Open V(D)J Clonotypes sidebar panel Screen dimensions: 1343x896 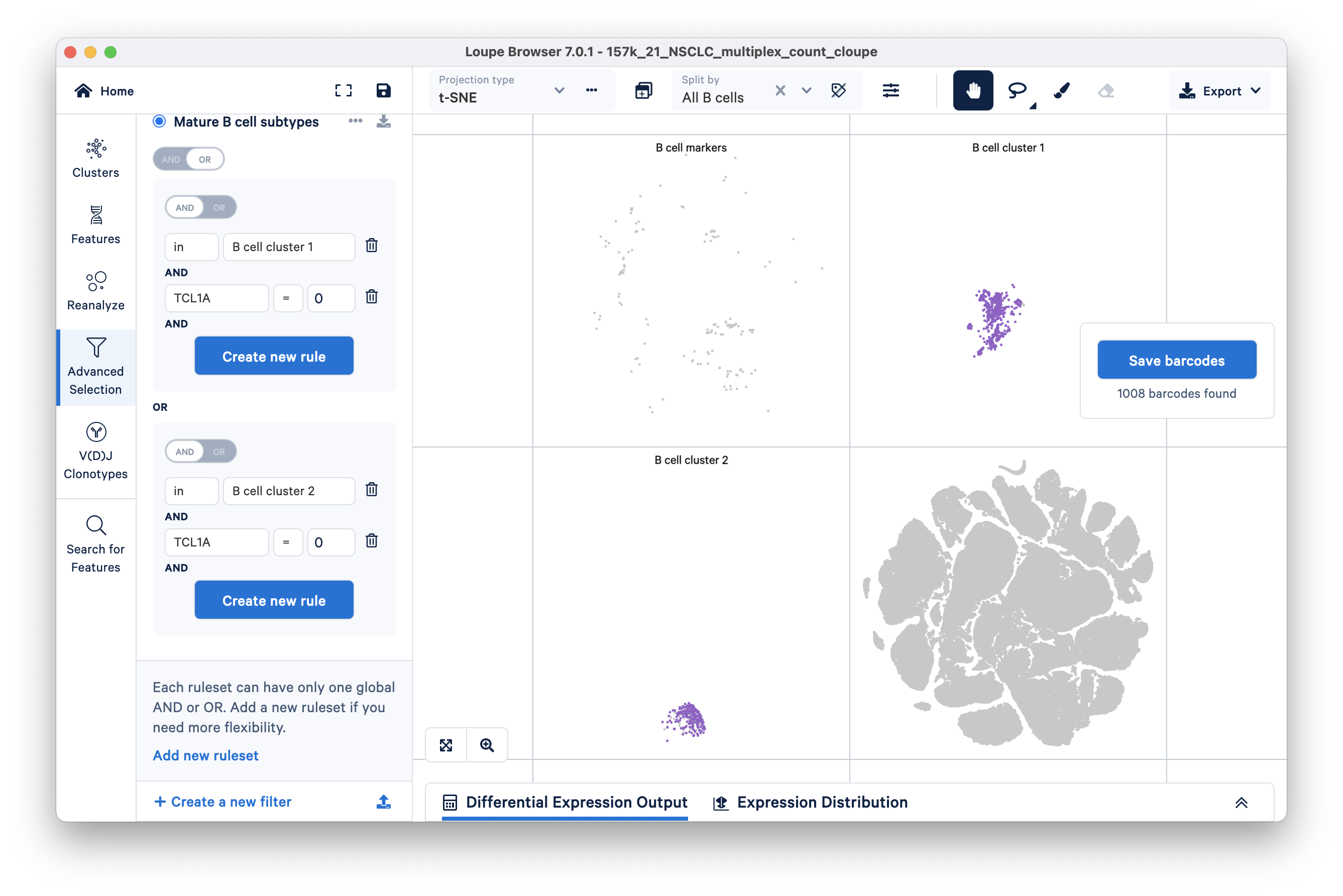pyautogui.click(x=95, y=452)
